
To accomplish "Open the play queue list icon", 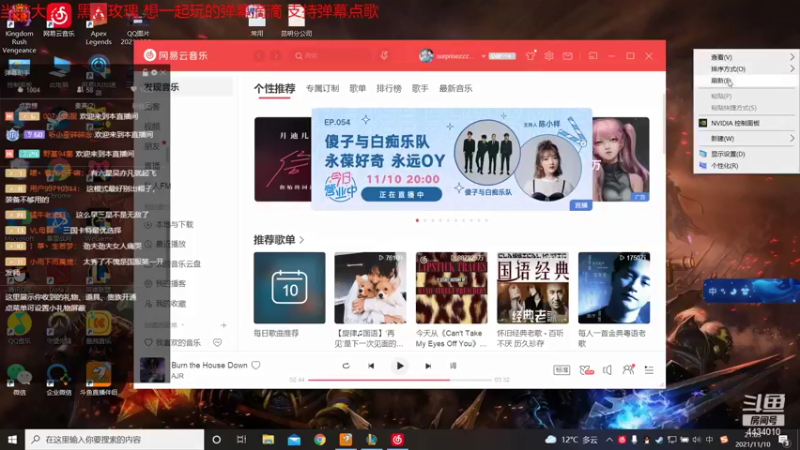I will 649,370.
